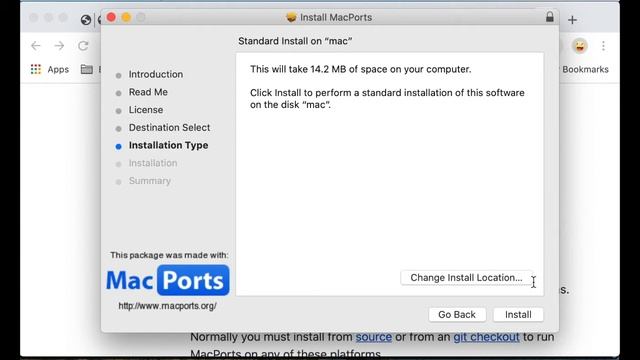This screenshot has height=360, width=640.
Task: Select the Installation Type step
Action: pyautogui.click(x=168, y=145)
